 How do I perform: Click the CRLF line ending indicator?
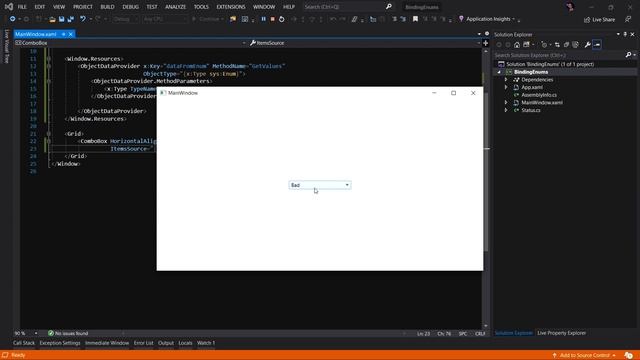(x=480, y=334)
